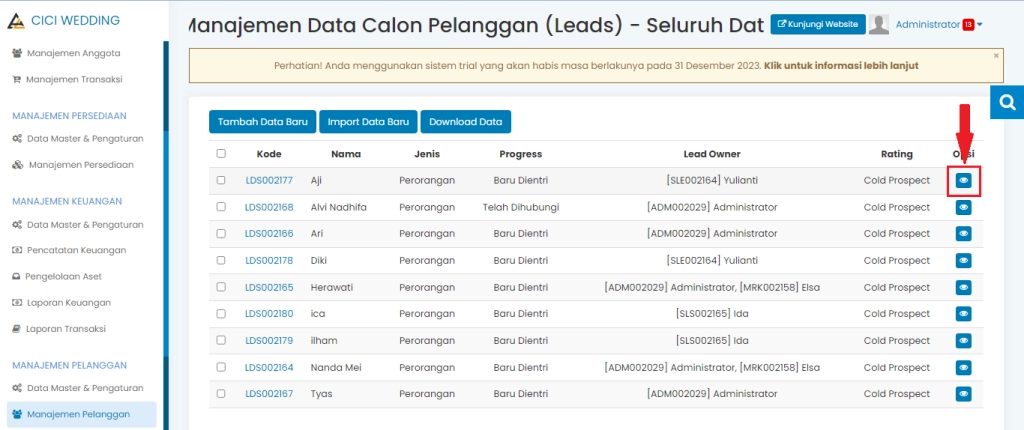1024x430 pixels.
Task: Click the CICI WEDDING brand title
Action: [x=76, y=21]
